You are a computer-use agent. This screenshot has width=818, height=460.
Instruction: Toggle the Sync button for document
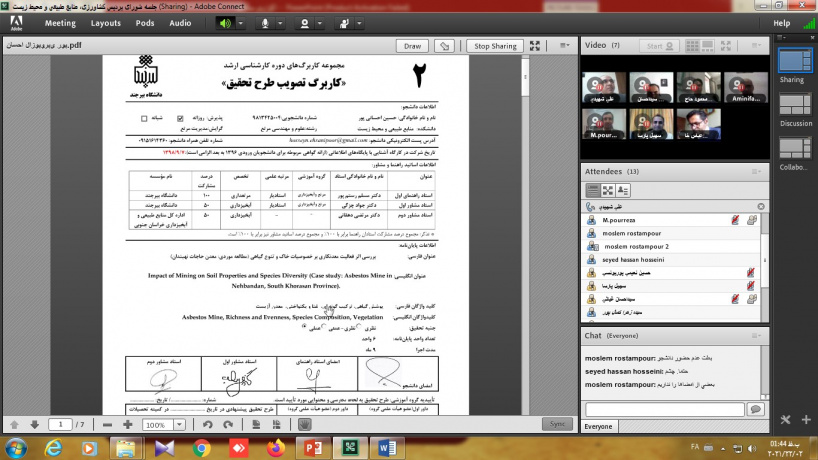pos(555,425)
